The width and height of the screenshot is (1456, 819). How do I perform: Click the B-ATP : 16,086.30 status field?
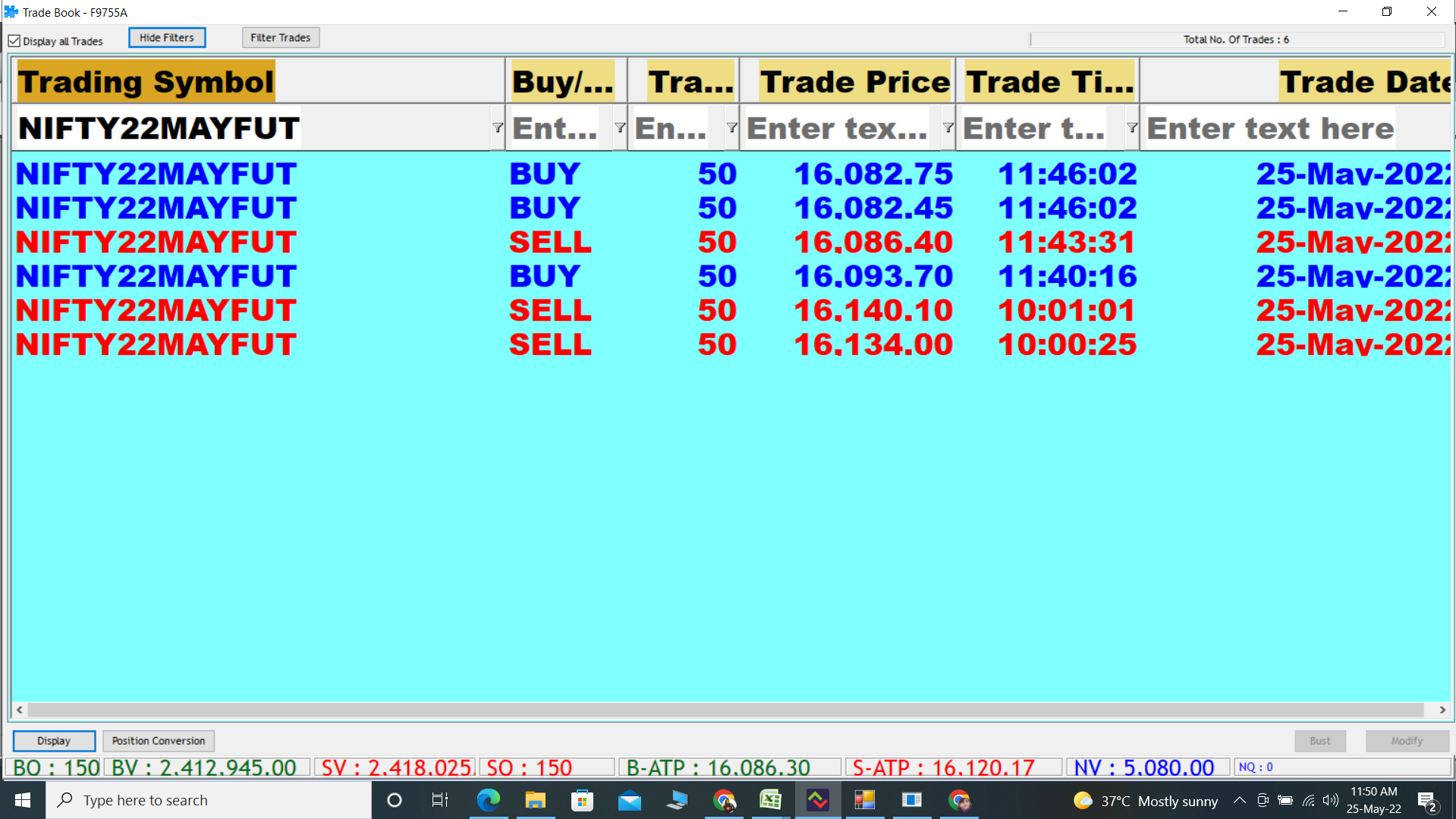tap(730, 767)
